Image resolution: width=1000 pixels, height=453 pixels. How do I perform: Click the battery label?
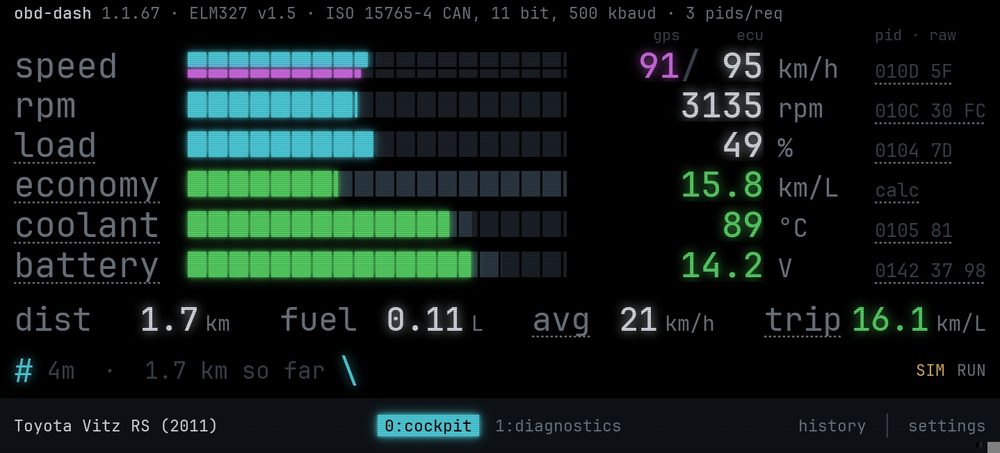point(87,265)
